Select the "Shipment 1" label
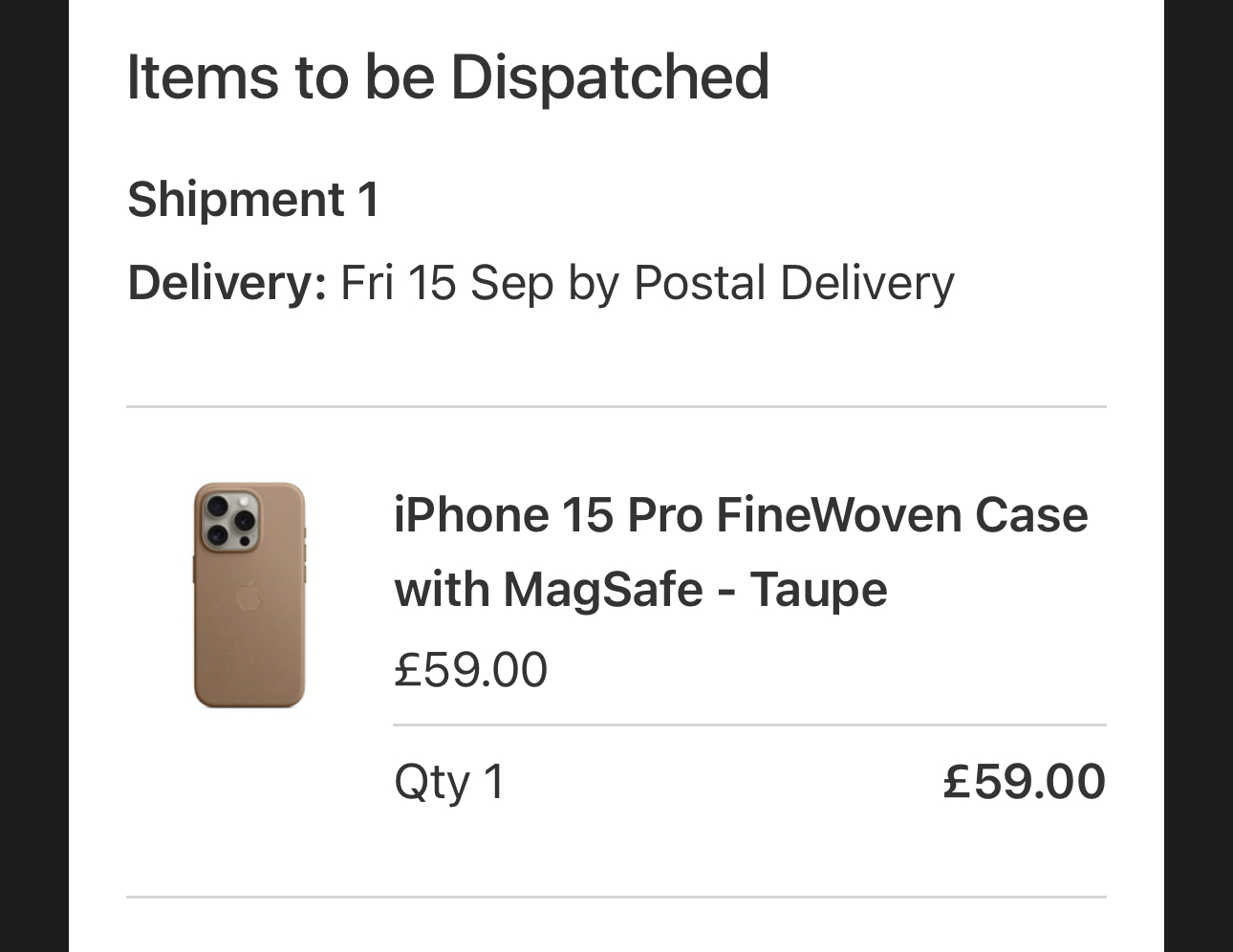 point(253,200)
